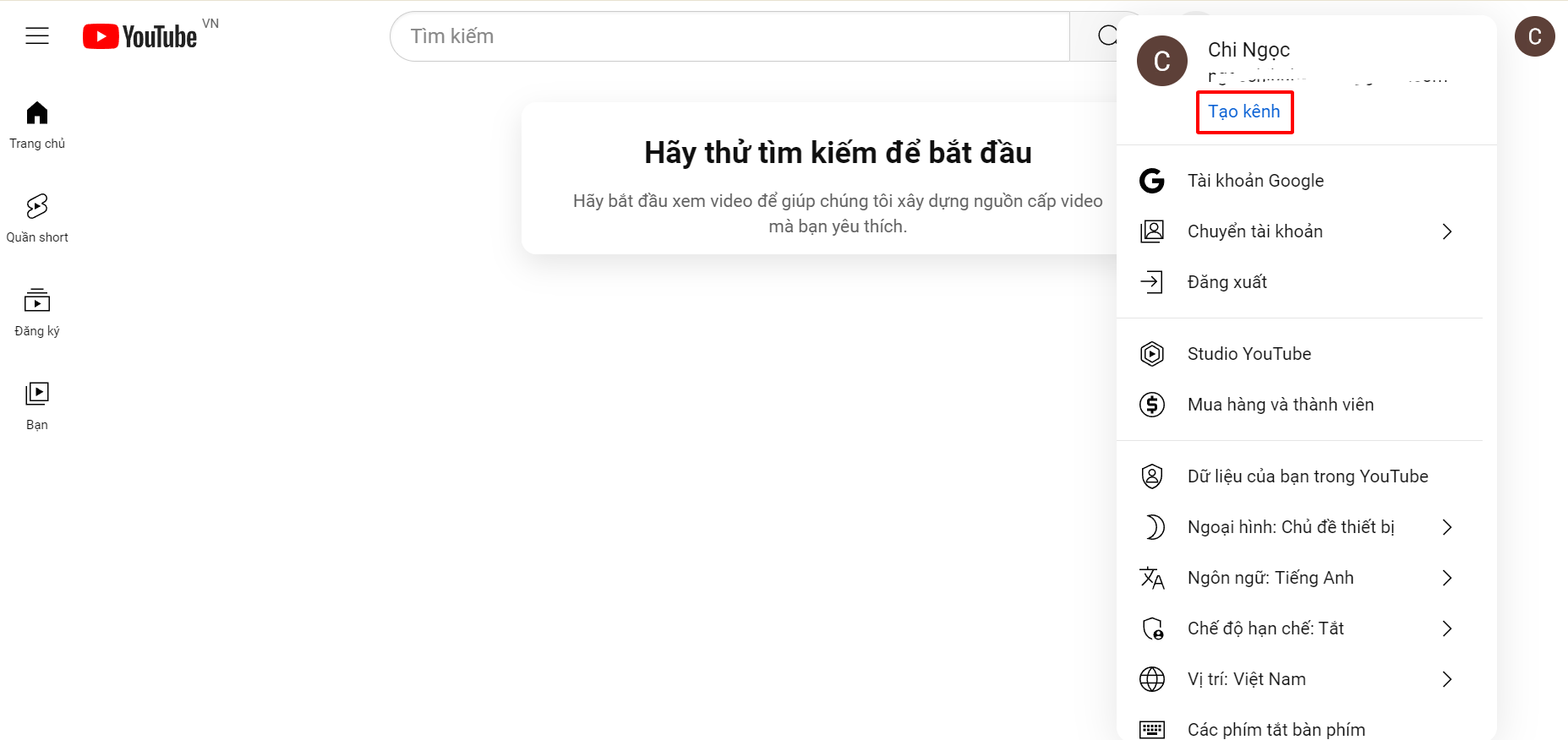Click the YouTube Studio hexagon icon
Screen dimensions: 1568x740
click(1152, 354)
